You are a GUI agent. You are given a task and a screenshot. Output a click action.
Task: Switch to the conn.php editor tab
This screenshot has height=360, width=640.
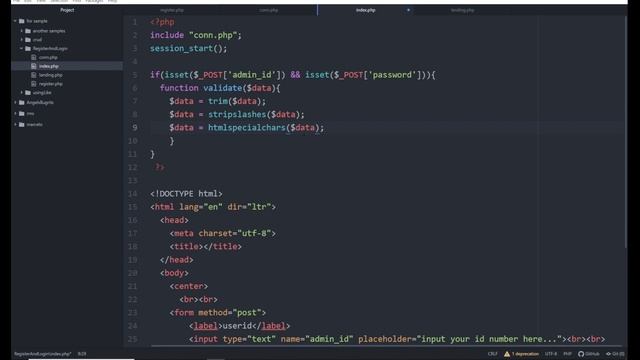[x=269, y=10]
